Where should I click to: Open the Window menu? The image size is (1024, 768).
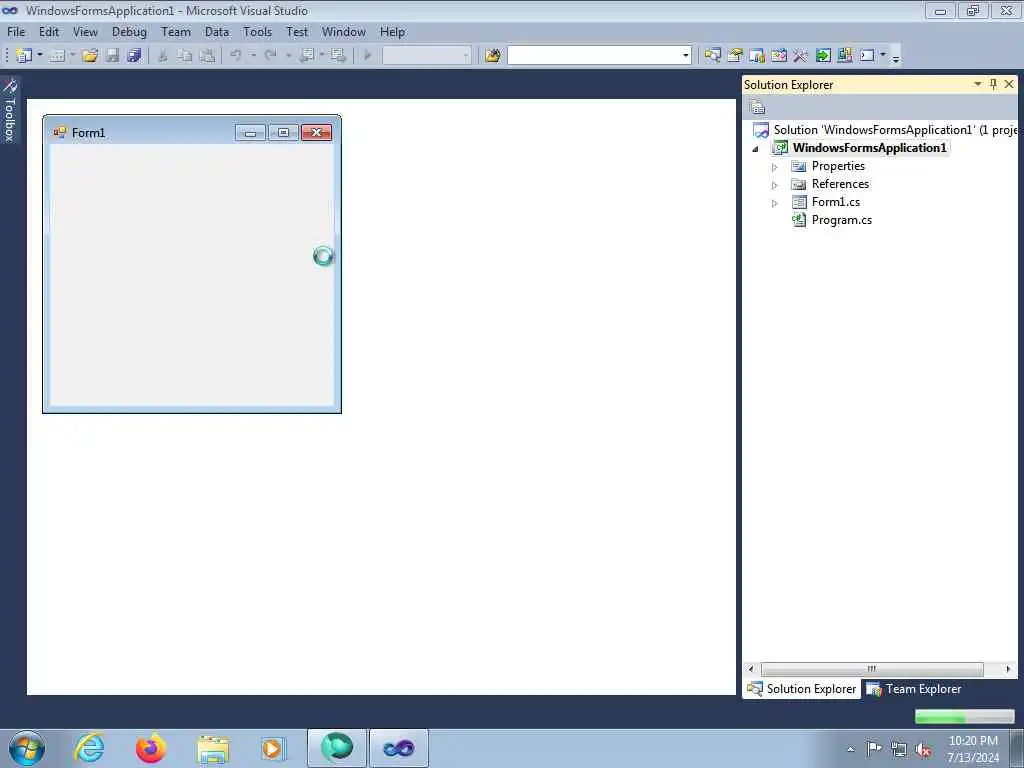(344, 32)
